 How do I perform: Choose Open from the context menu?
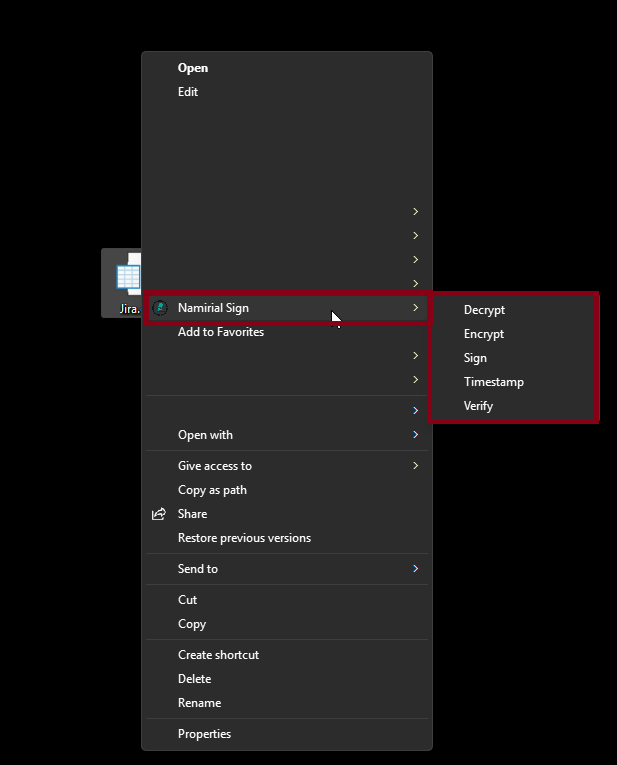[193, 68]
